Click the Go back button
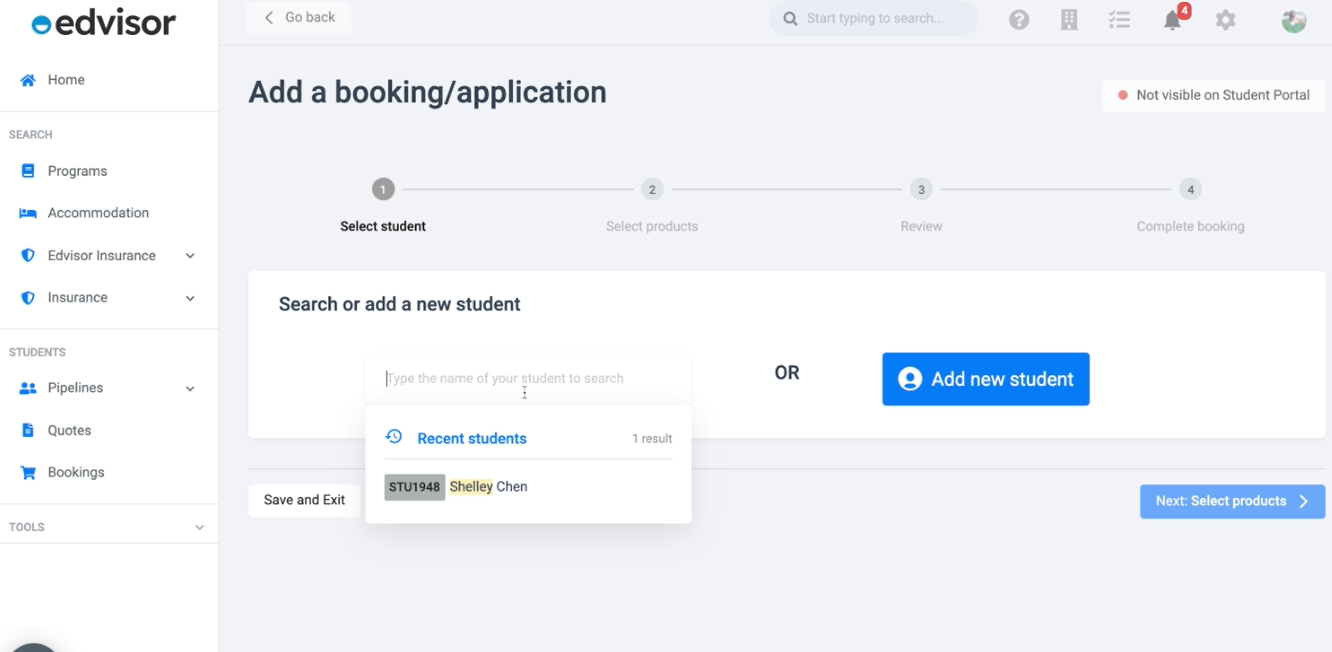The height and width of the screenshot is (652, 1332). click(299, 18)
